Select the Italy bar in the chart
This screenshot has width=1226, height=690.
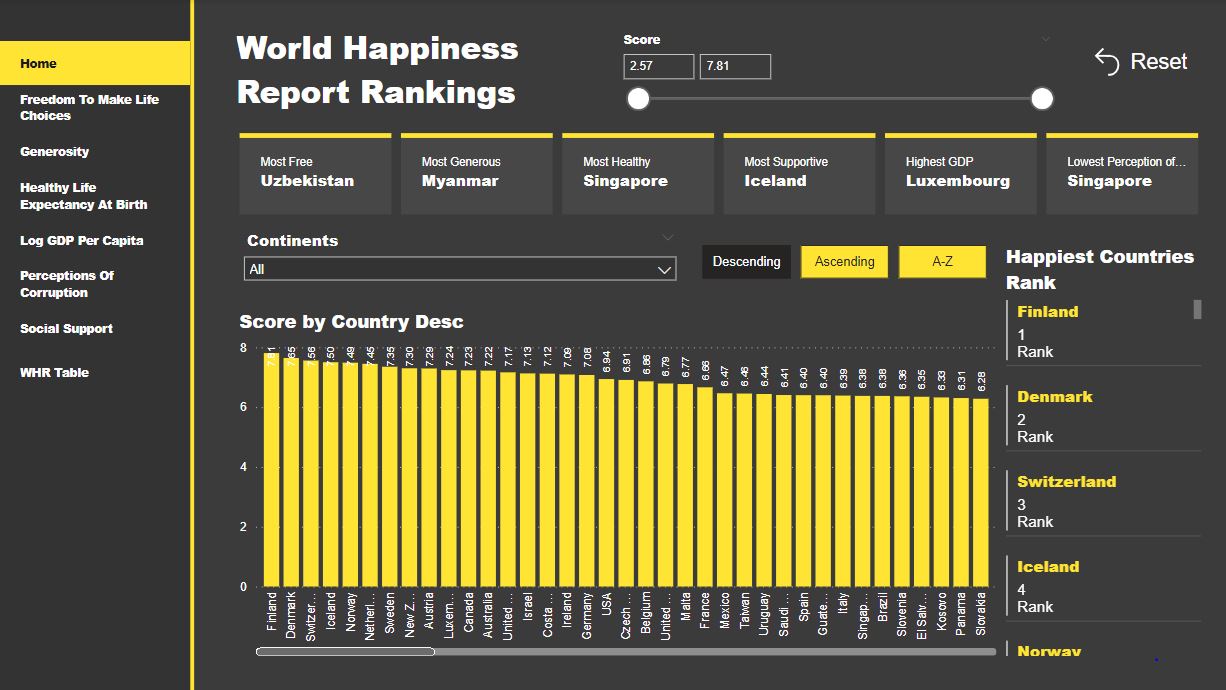point(843,491)
